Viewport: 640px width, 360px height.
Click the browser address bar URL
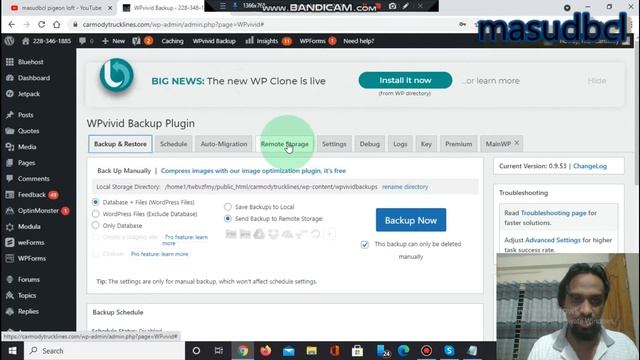[173, 24]
